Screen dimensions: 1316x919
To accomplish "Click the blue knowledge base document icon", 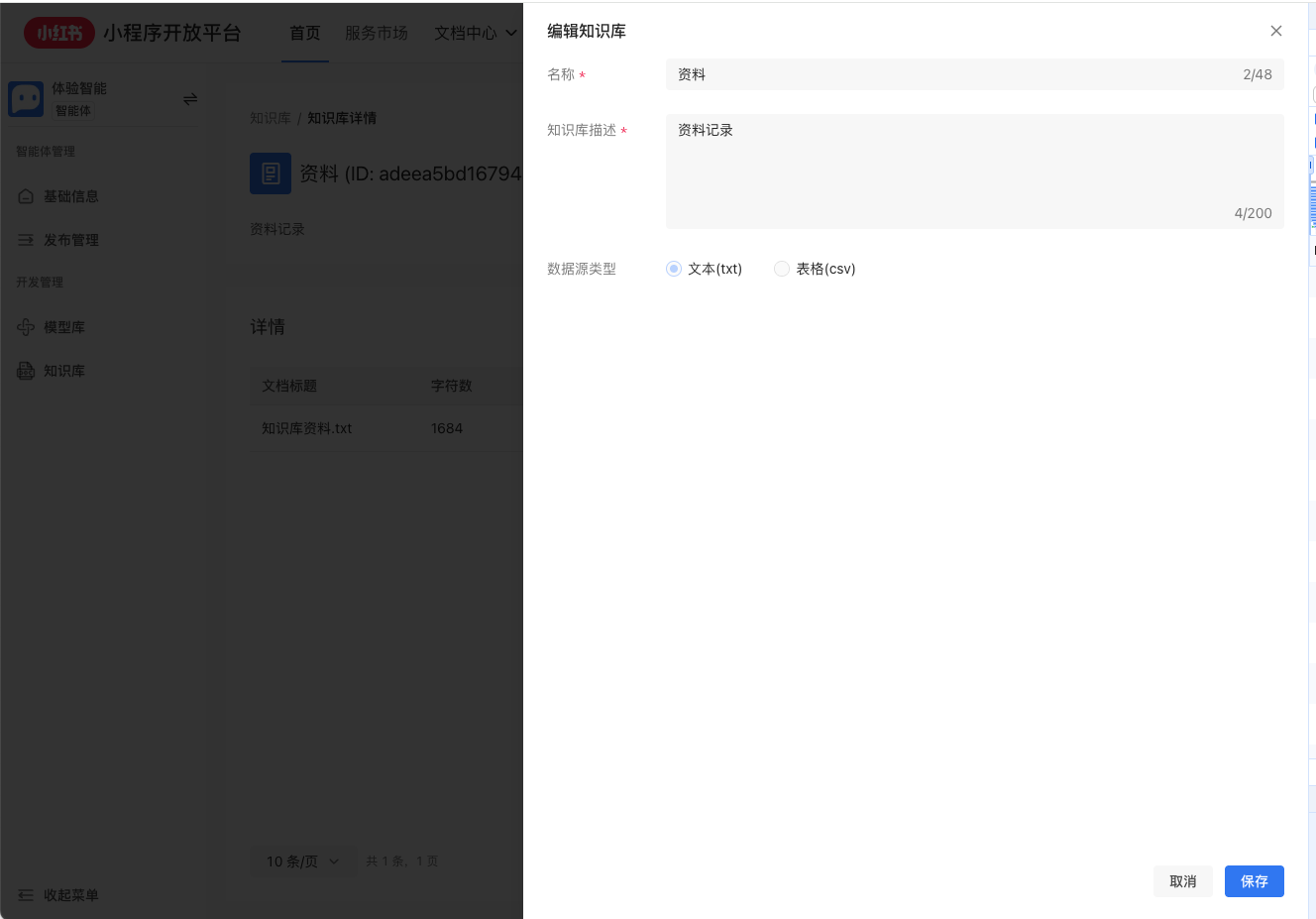I will click(x=271, y=173).
